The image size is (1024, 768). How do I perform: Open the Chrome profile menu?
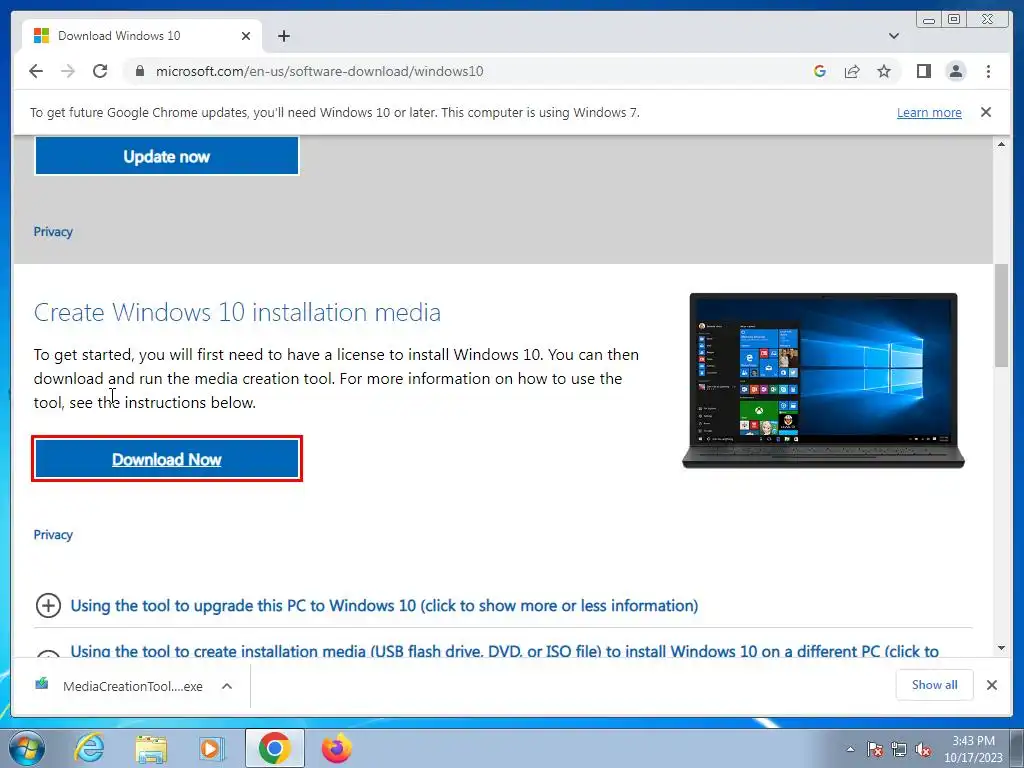[x=955, y=71]
